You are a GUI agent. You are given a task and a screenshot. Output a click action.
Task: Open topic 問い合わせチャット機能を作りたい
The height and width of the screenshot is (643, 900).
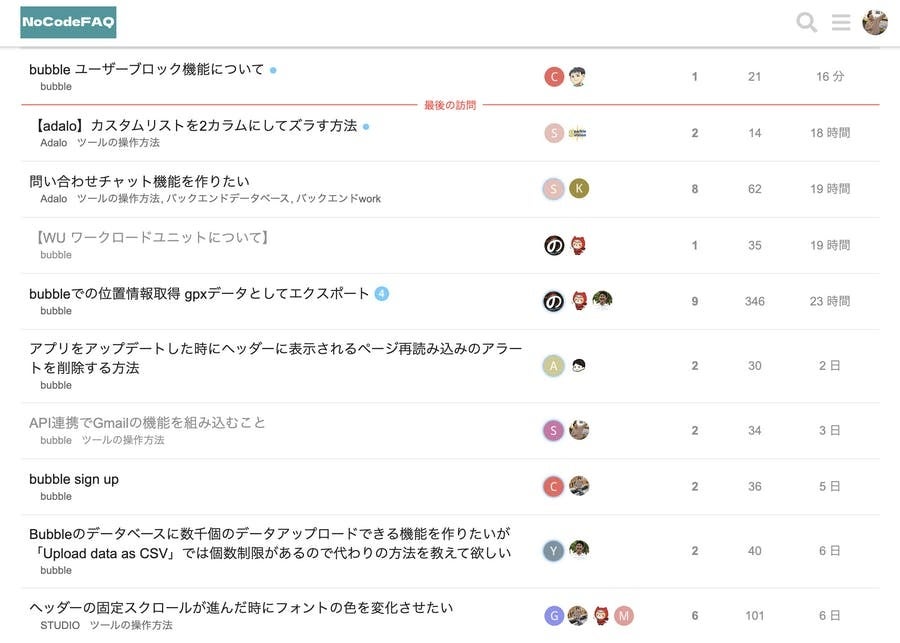click(x=140, y=181)
